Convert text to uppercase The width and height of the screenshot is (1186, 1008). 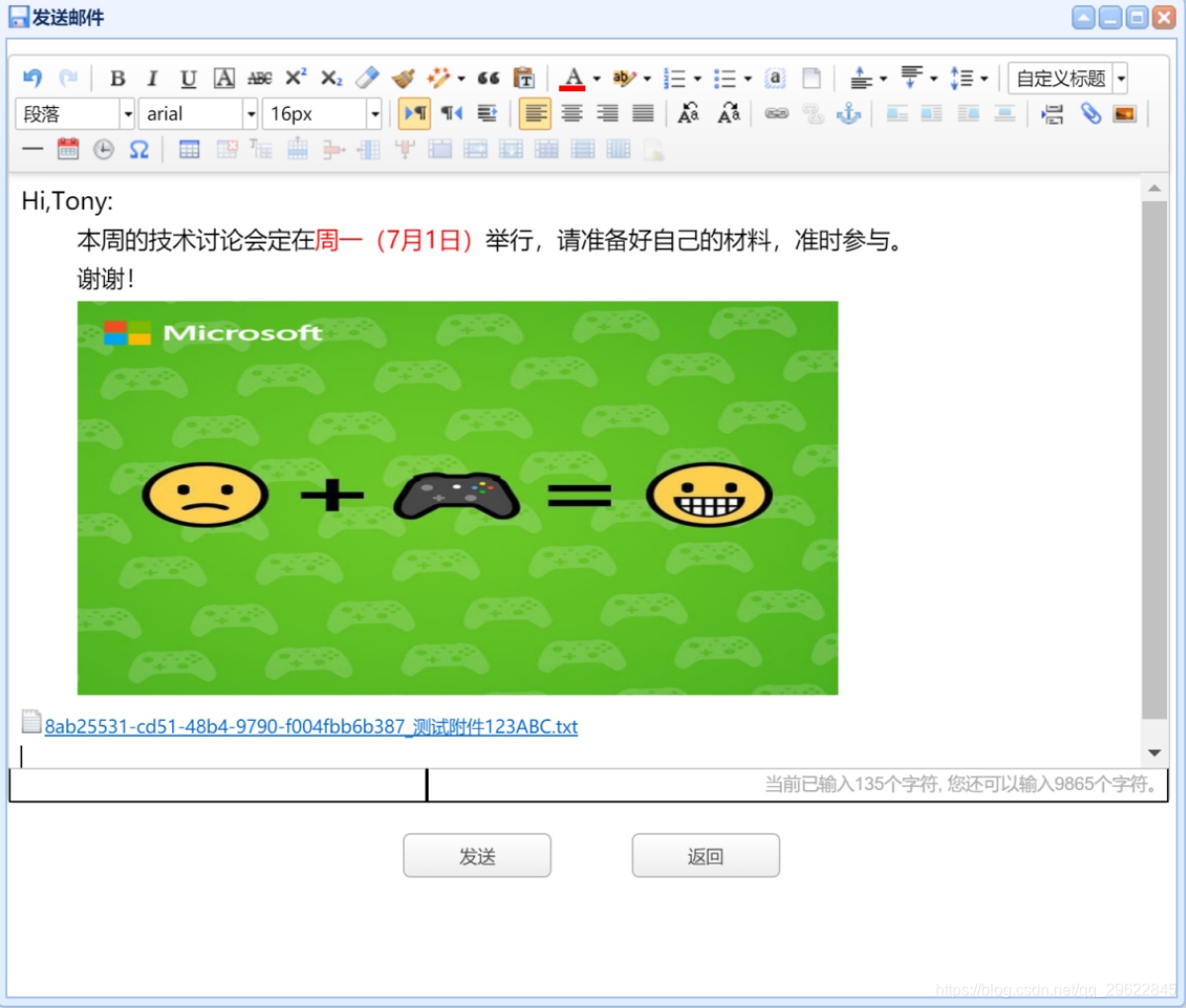(x=688, y=114)
